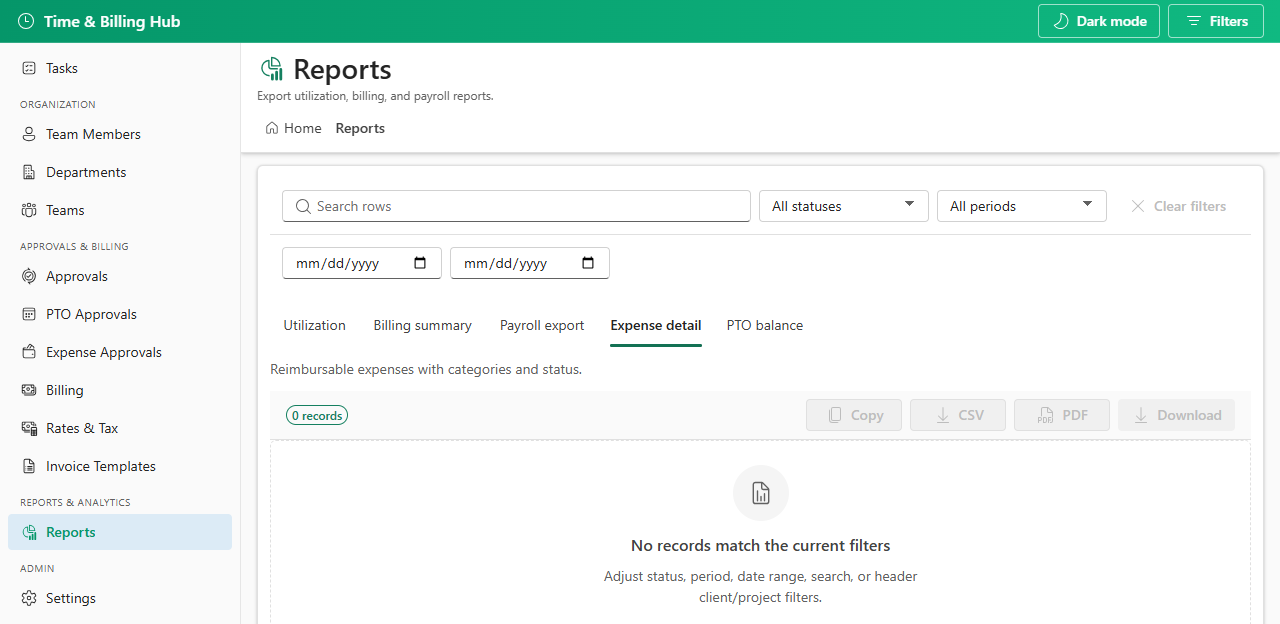Toggle Dark mode
This screenshot has height=624, width=1280.
(1099, 21)
